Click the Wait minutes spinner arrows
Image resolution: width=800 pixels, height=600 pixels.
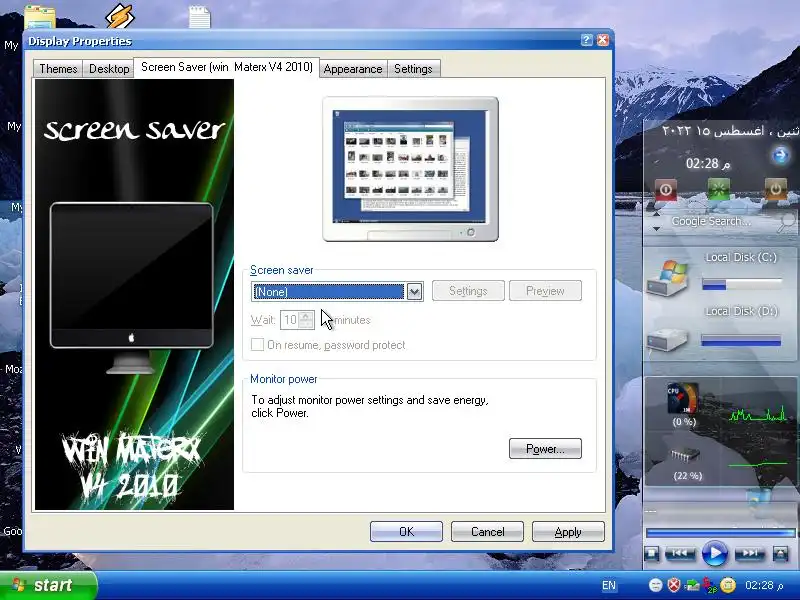(x=306, y=320)
